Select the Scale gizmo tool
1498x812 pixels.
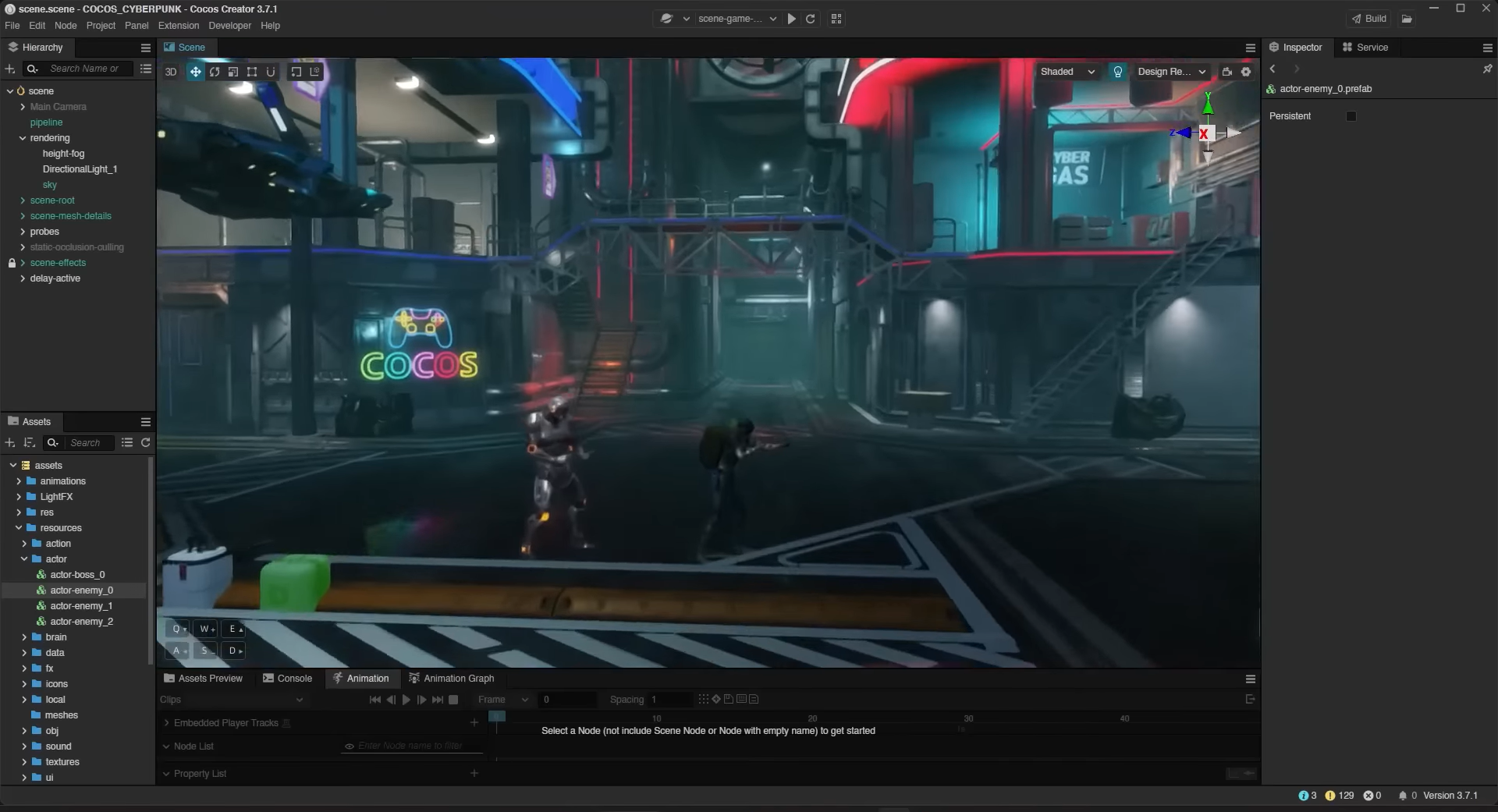click(x=233, y=72)
